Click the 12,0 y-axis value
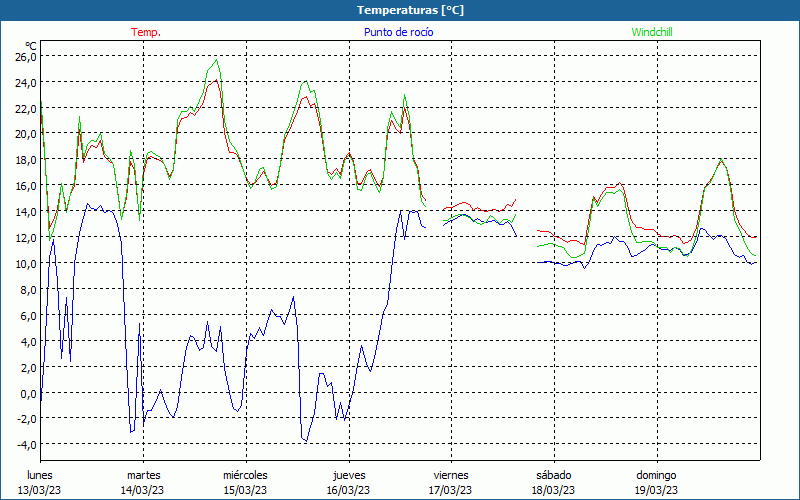 (26, 238)
